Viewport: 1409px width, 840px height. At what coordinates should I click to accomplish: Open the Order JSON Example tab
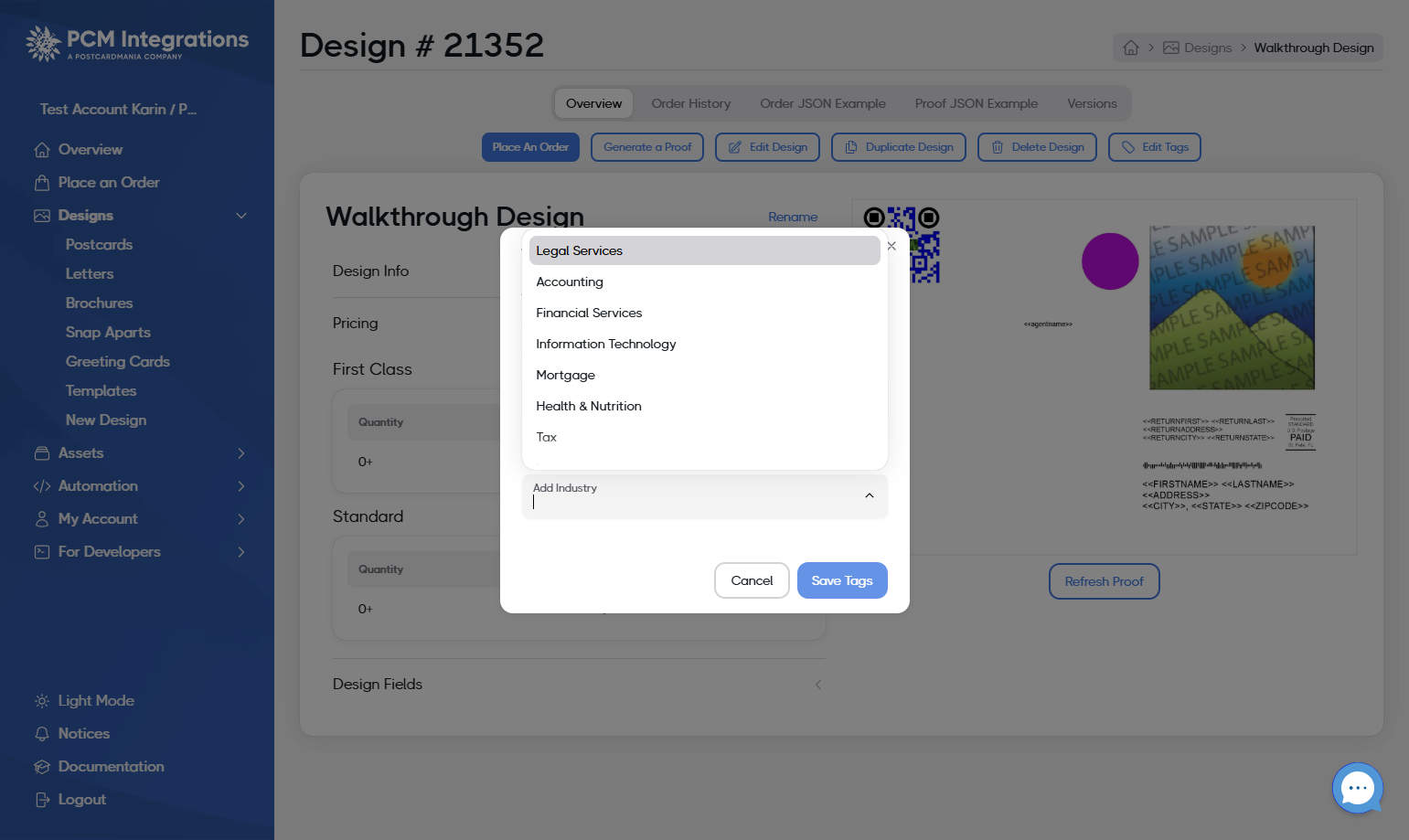[823, 103]
